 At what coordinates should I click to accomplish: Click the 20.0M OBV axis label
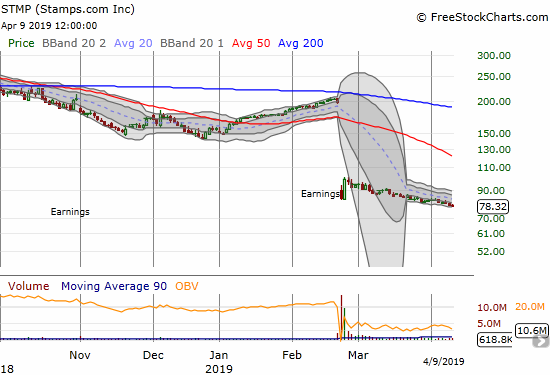pos(530,307)
